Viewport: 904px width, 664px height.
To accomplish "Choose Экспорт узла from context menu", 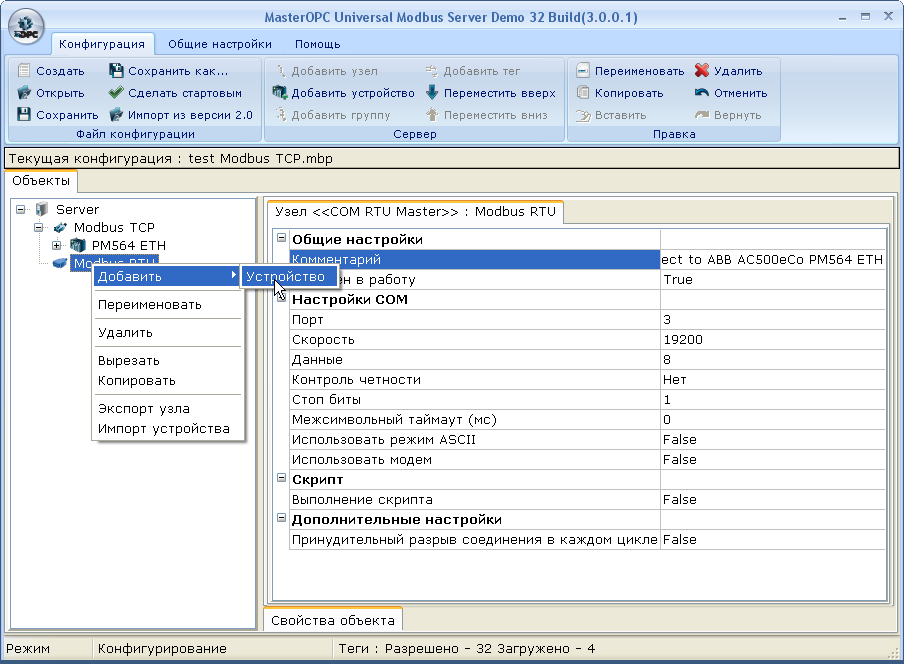I will pos(143,408).
